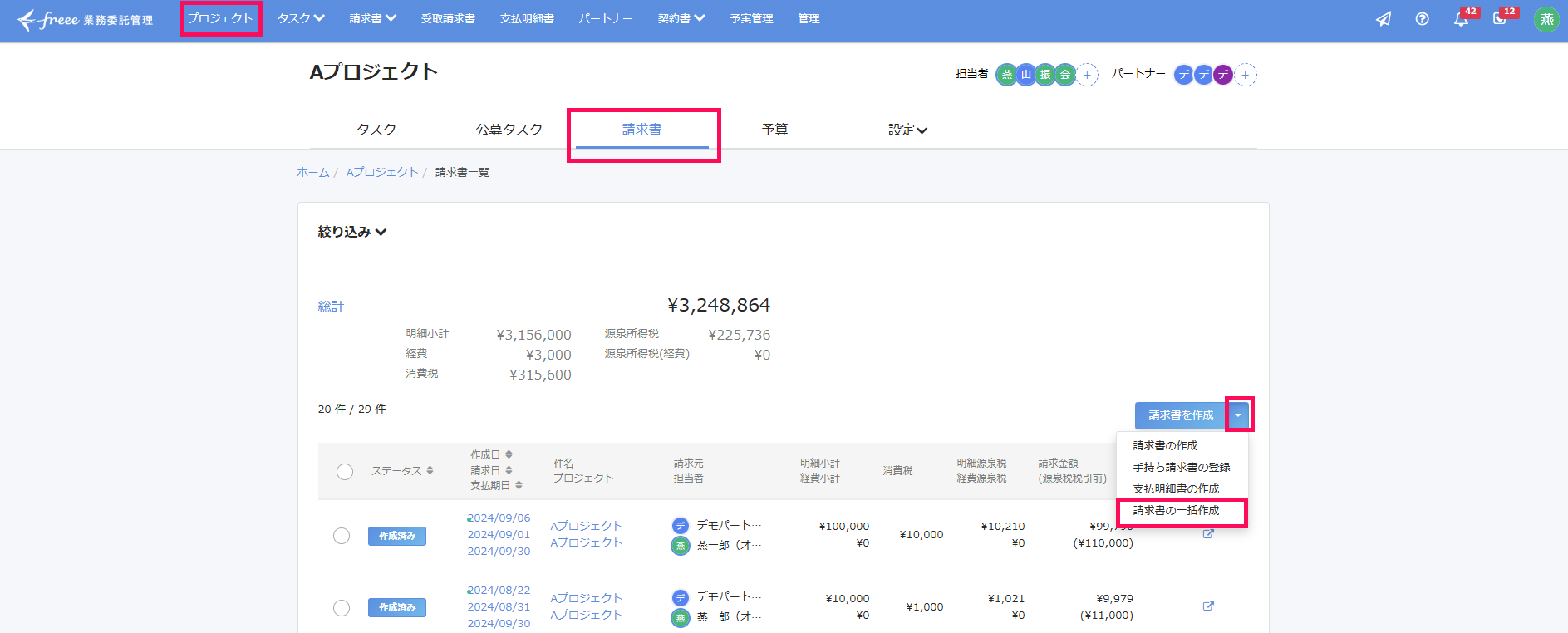Open プロジェクト in top navigation
1568x633 pixels.
(x=220, y=18)
